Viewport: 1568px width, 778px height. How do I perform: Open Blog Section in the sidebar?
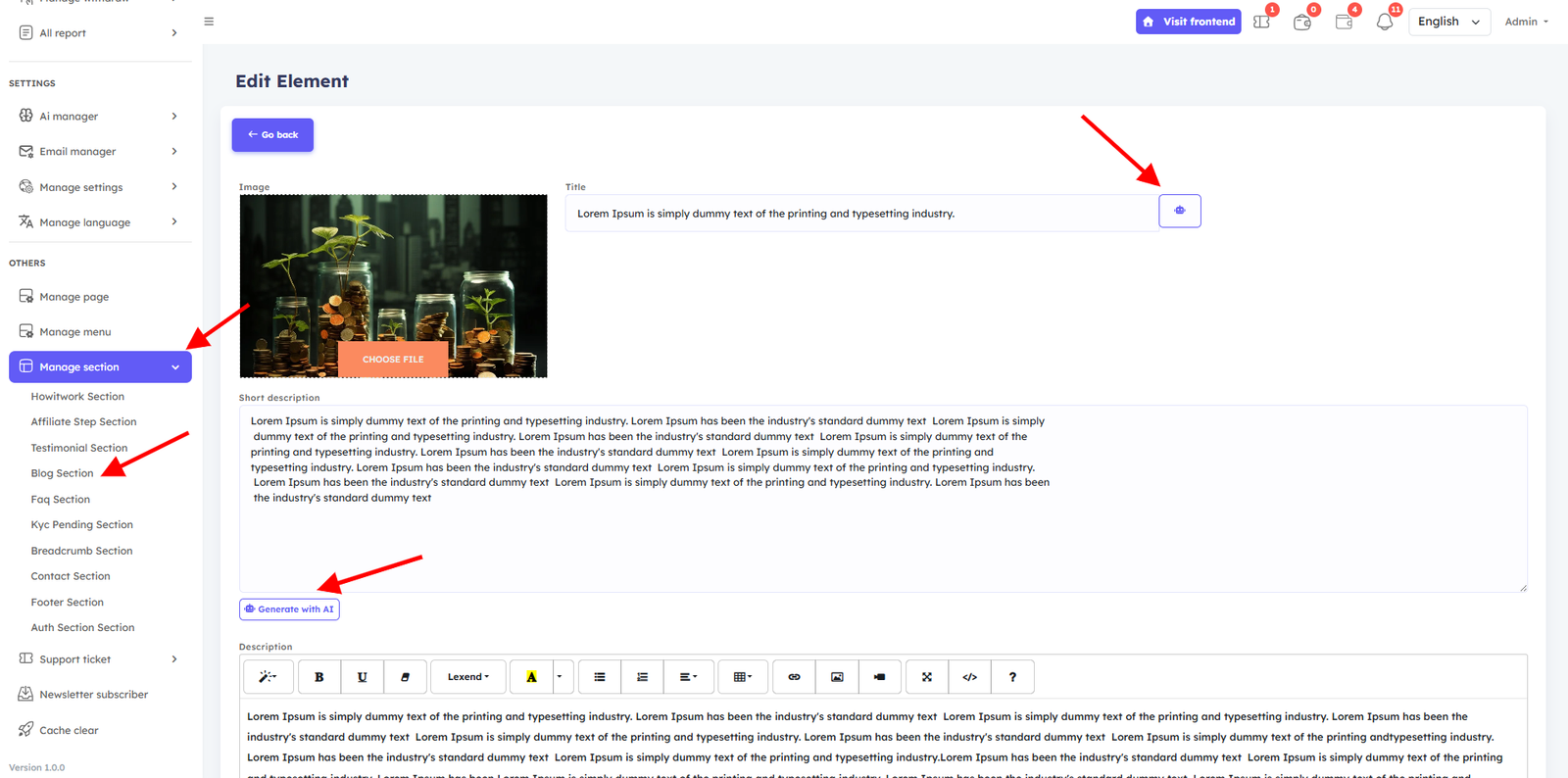click(x=62, y=473)
